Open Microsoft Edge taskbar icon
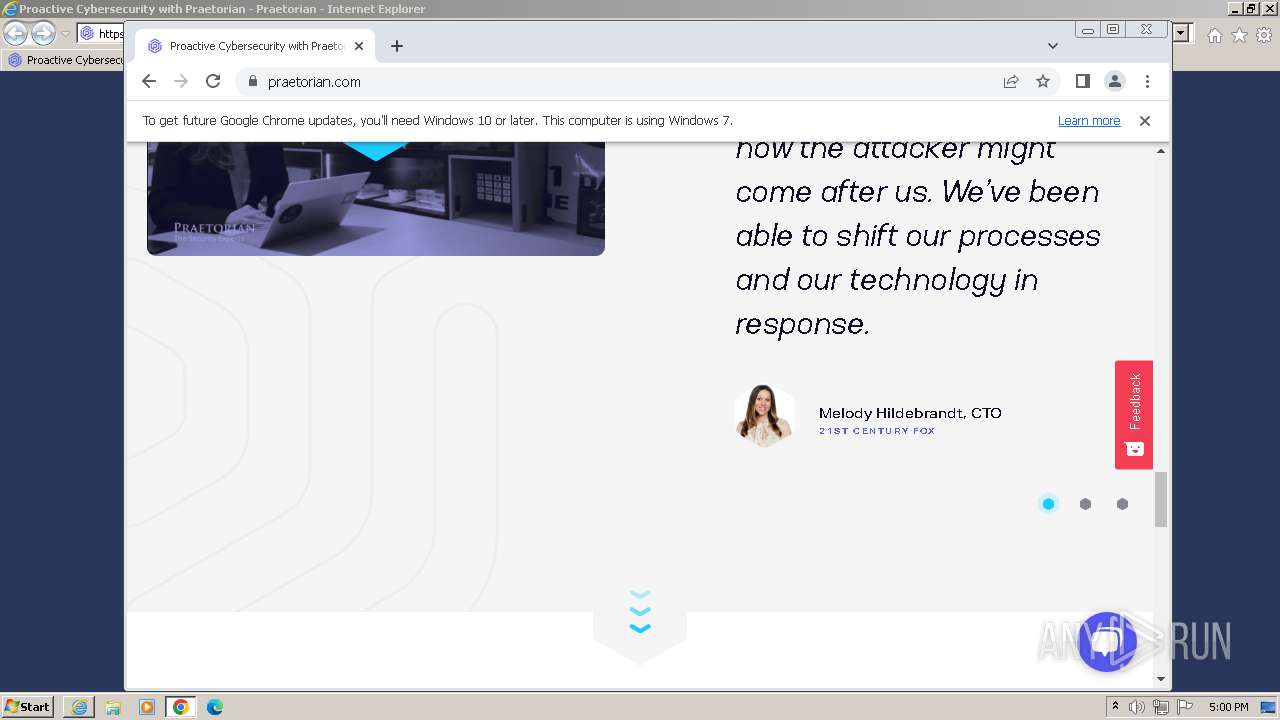This screenshot has width=1280, height=720. [x=215, y=707]
